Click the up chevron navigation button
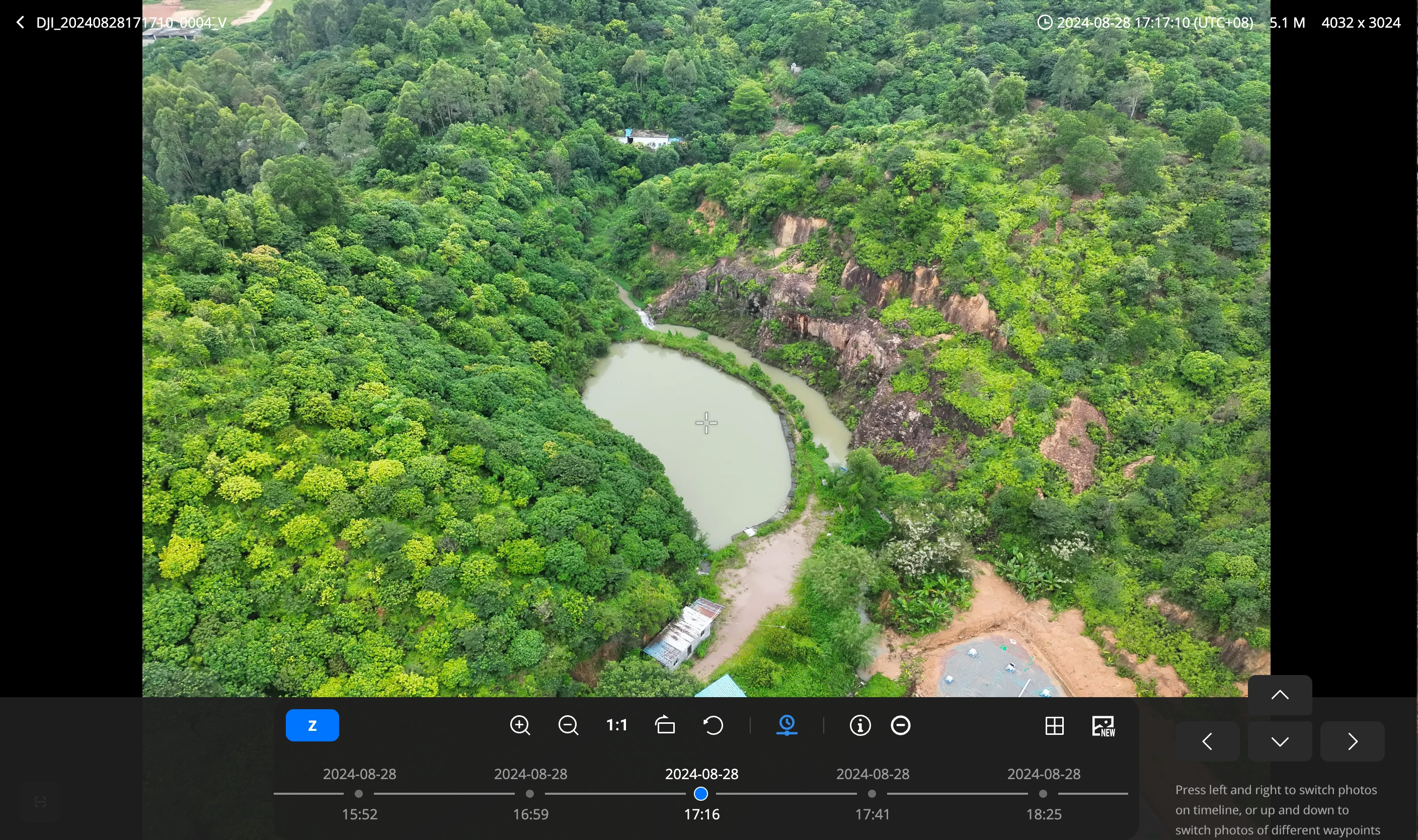Image resolution: width=1418 pixels, height=840 pixels. pyautogui.click(x=1280, y=695)
